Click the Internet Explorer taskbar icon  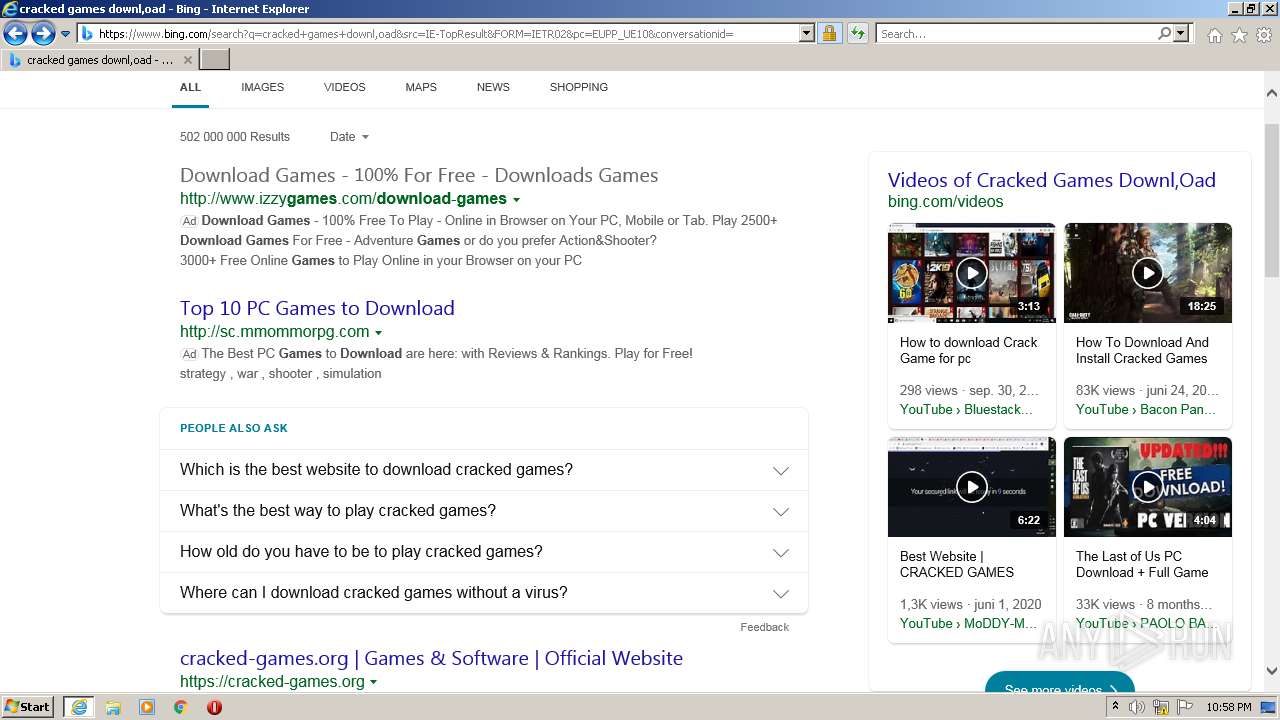[x=78, y=707]
